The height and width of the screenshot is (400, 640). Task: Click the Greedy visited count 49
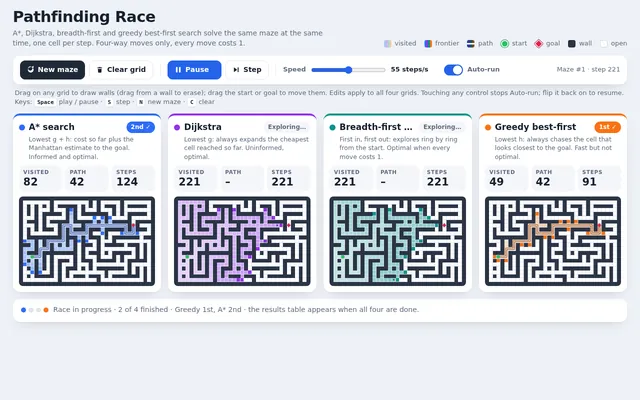coord(496,182)
